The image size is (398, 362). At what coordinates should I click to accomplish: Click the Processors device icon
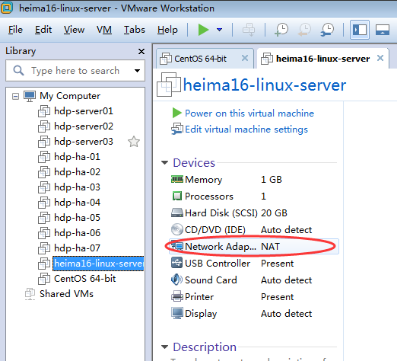tap(177, 196)
